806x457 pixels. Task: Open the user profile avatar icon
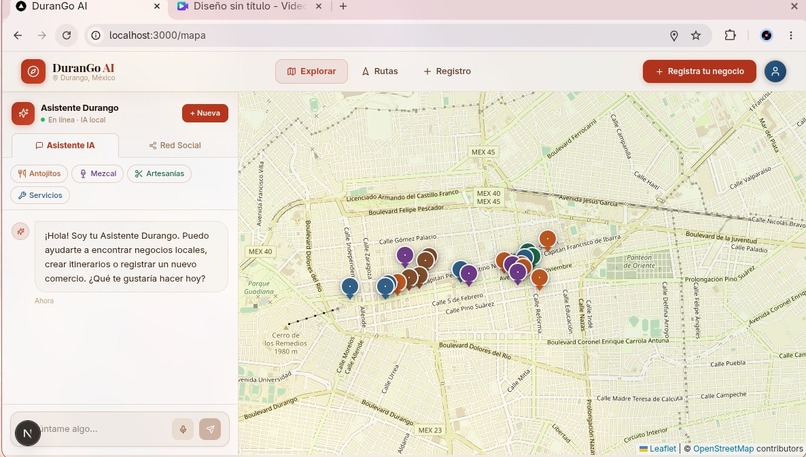775,71
